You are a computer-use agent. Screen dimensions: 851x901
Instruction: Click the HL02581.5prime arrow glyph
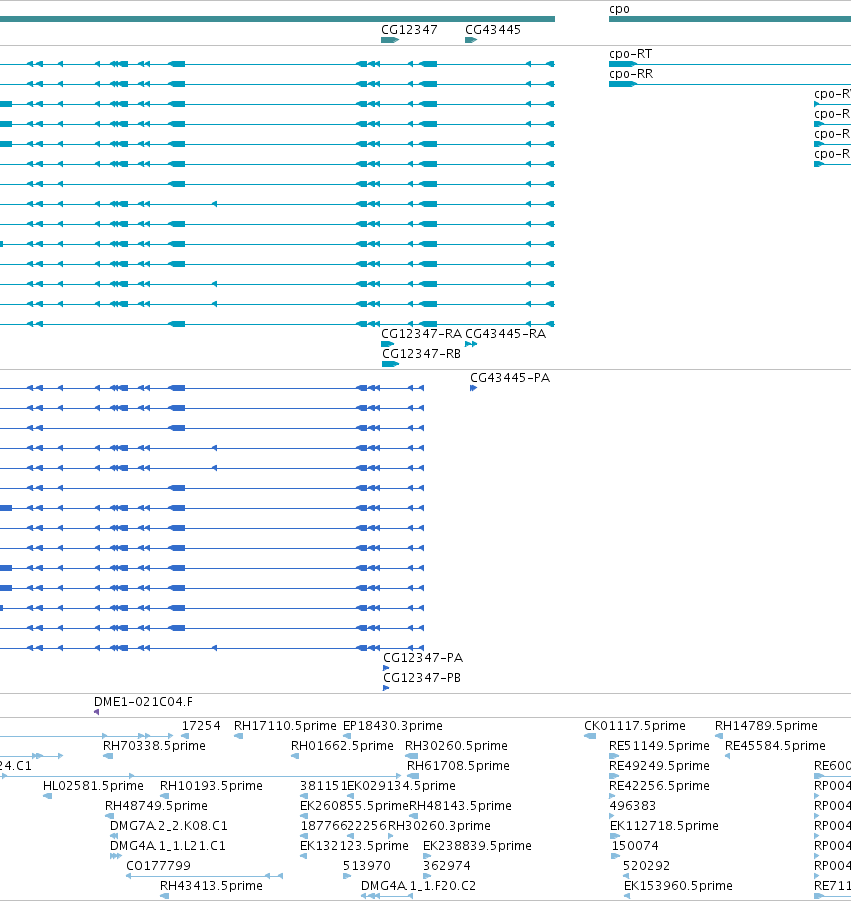[x=48, y=796]
